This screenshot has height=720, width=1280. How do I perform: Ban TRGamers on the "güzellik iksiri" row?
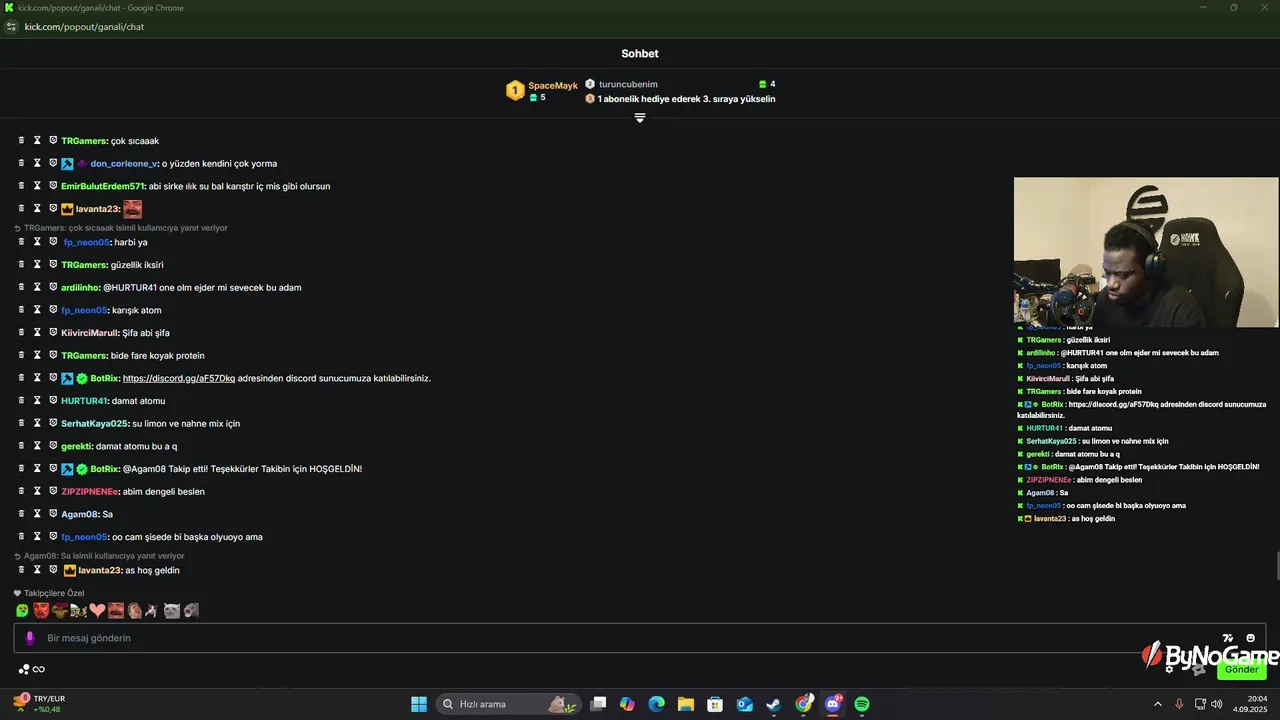pyautogui.click(x=53, y=264)
